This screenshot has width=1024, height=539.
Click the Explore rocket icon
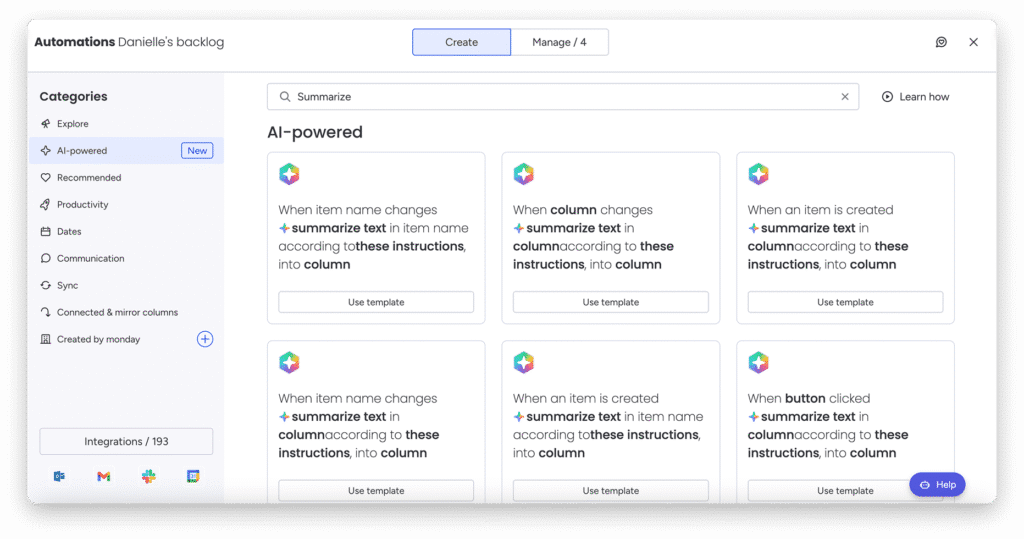pyautogui.click(x=46, y=123)
